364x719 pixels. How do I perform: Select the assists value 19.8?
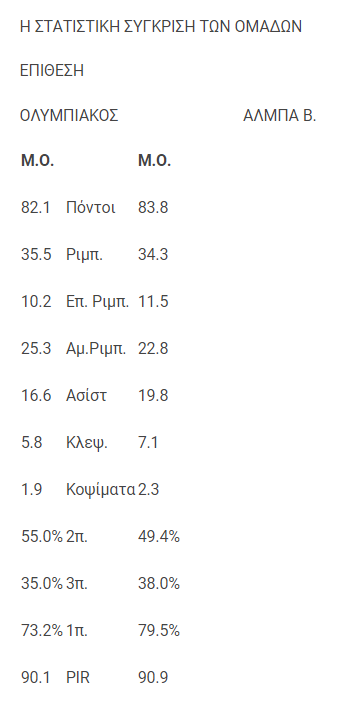tap(153, 395)
